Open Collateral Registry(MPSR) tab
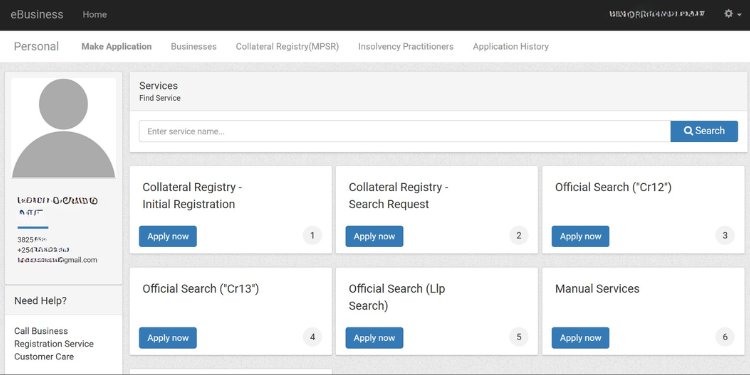750x375 pixels. point(287,46)
